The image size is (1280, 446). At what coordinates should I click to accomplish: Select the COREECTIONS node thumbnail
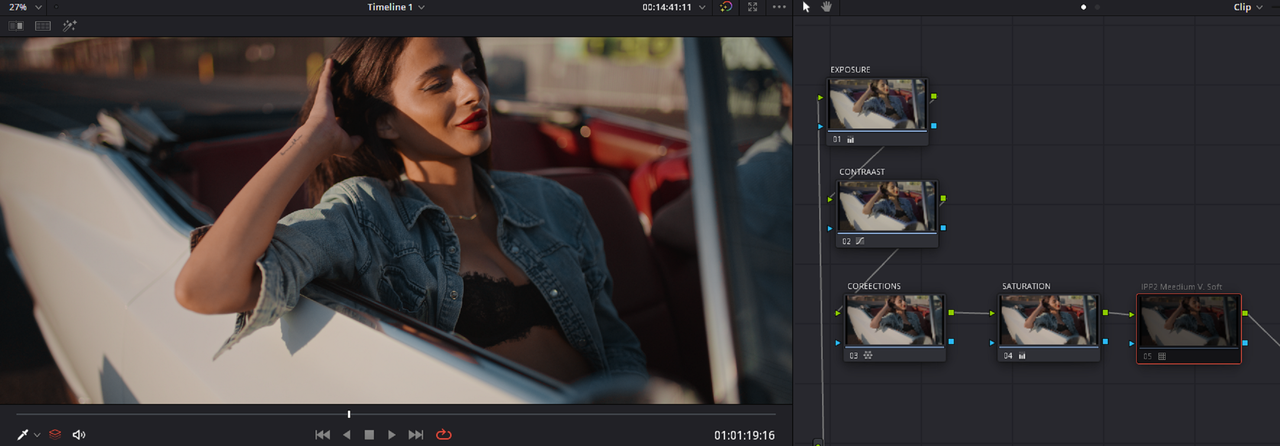895,320
